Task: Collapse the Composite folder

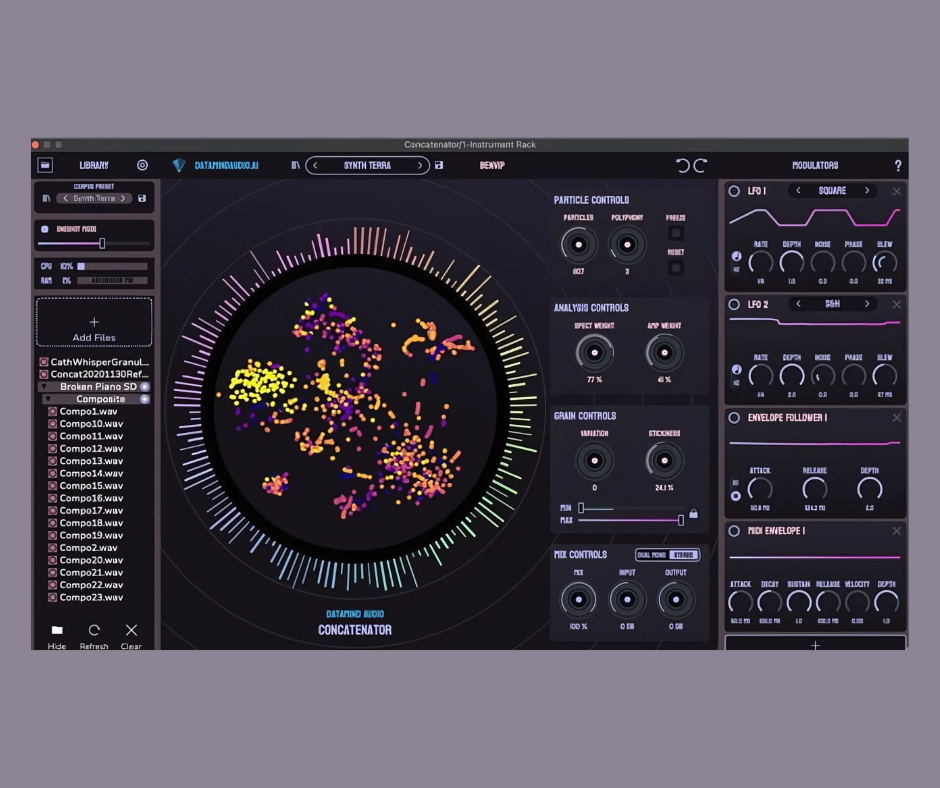Action: 49,399
